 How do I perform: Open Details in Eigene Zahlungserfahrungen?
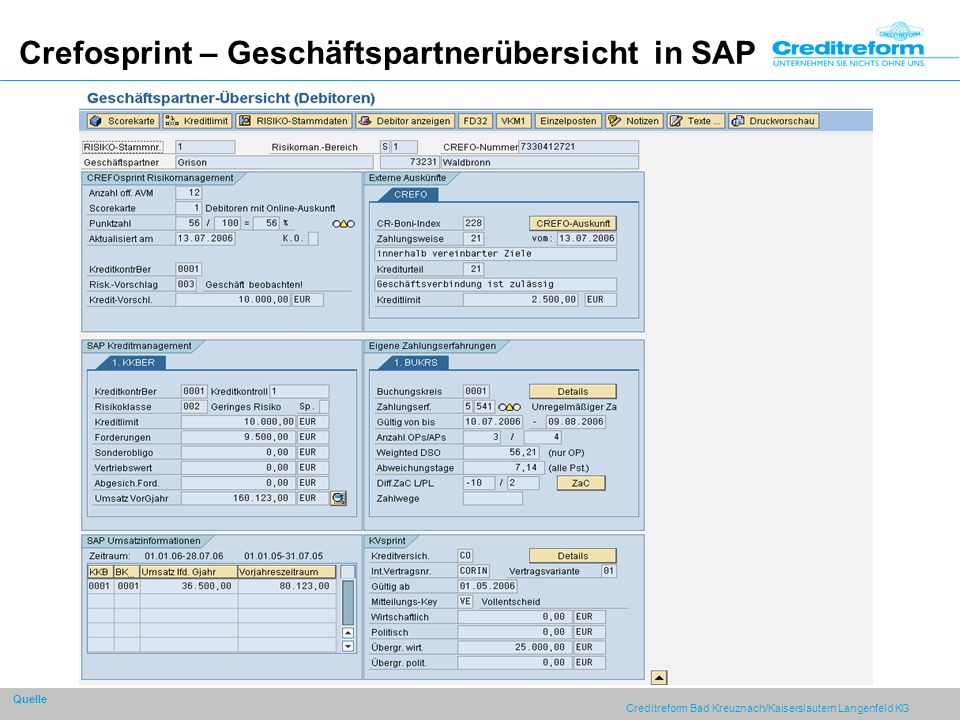(572, 391)
